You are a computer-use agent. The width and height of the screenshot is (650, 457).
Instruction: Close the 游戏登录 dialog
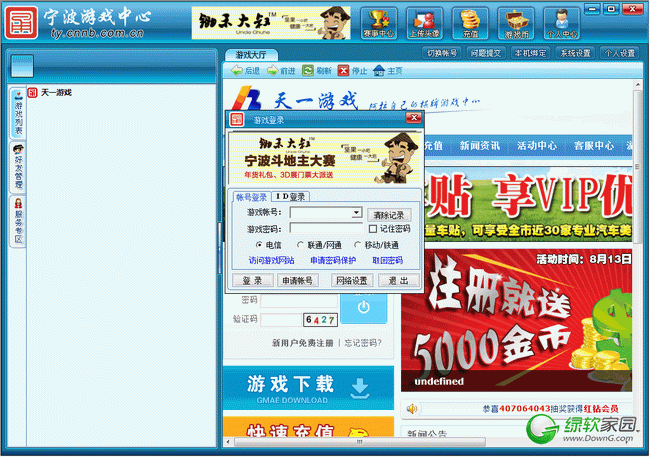pos(414,118)
